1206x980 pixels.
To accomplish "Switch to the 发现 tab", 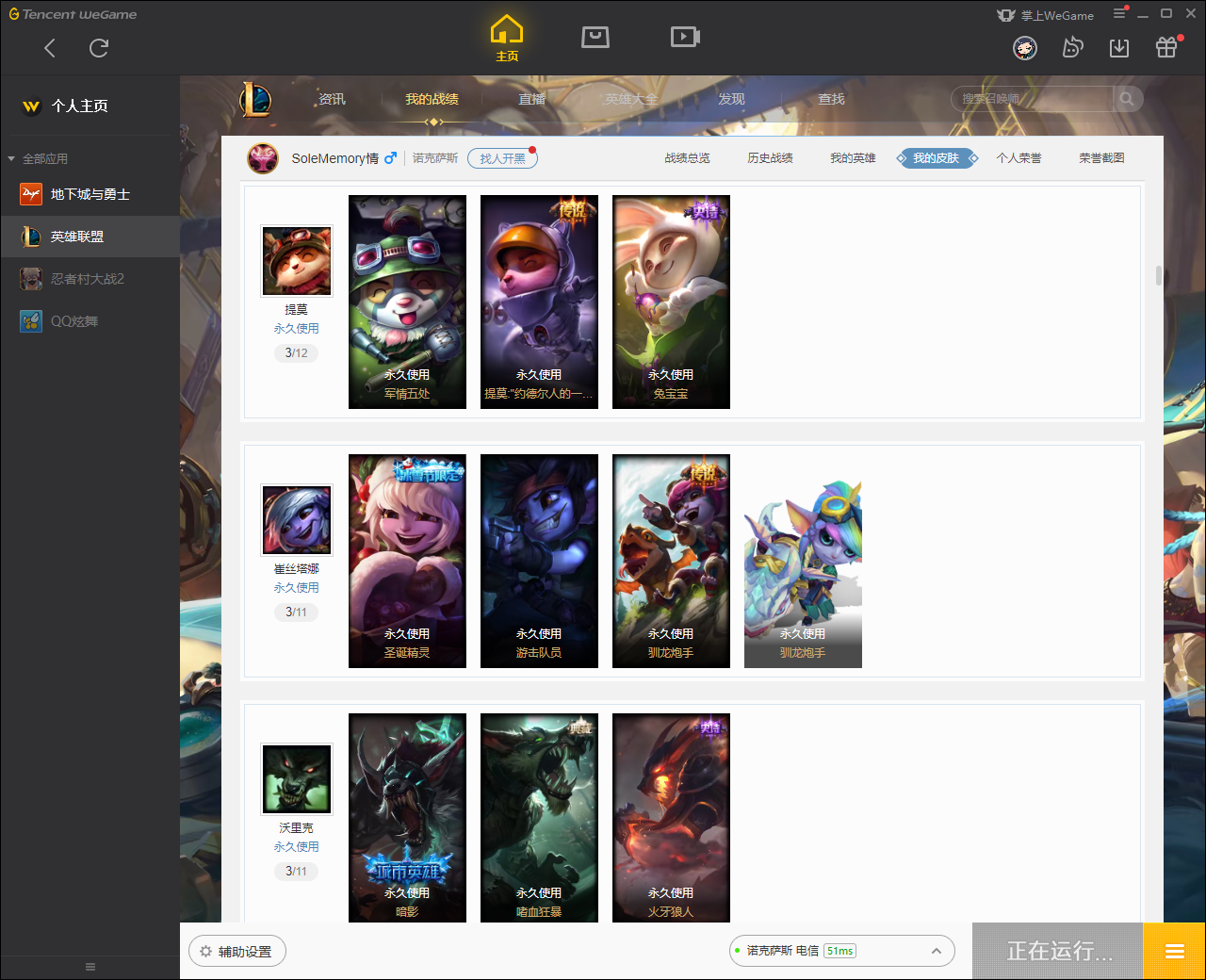I will (x=731, y=99).
